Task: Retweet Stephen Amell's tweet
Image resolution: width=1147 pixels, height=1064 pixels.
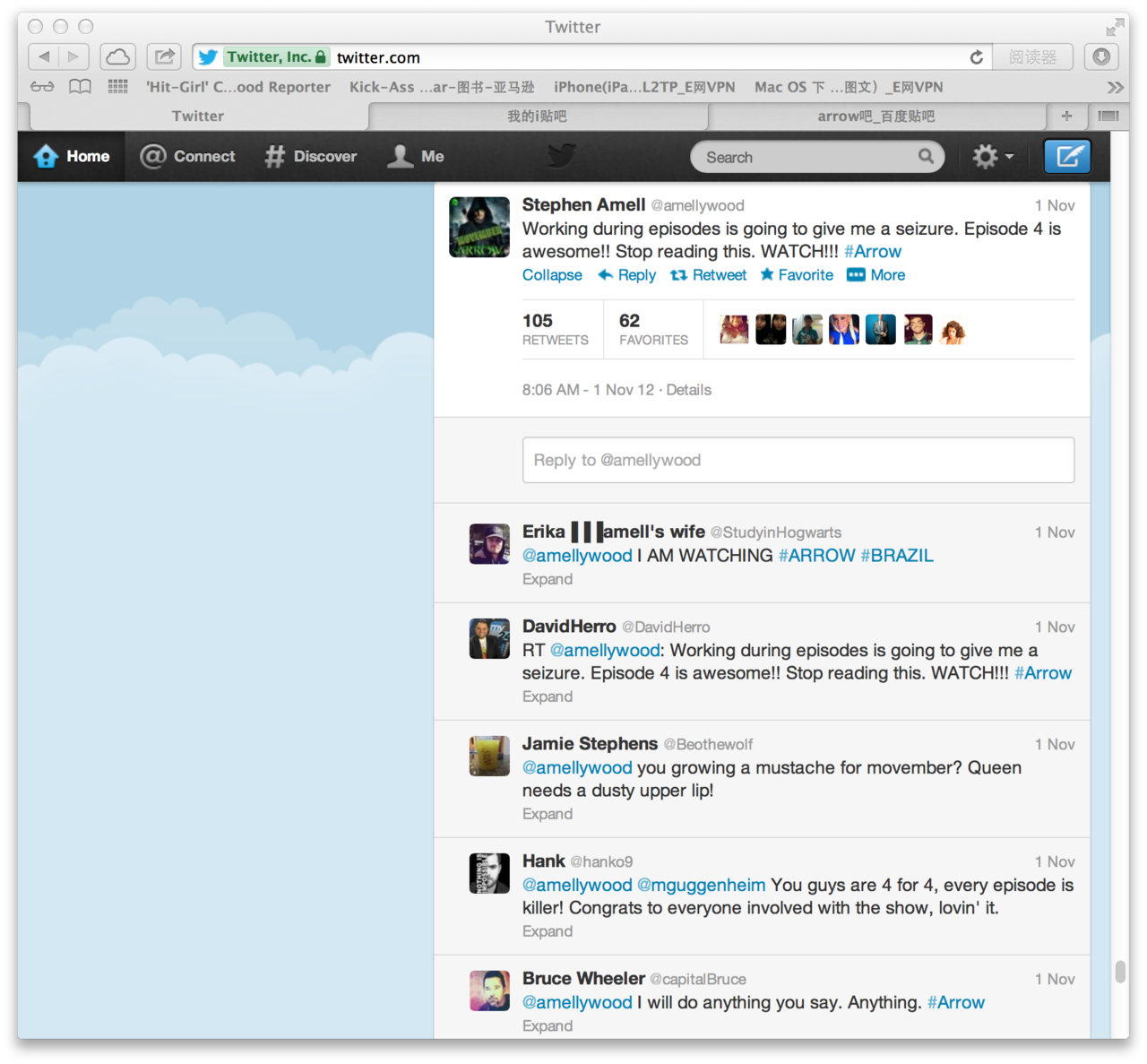Action: (709, 275)
